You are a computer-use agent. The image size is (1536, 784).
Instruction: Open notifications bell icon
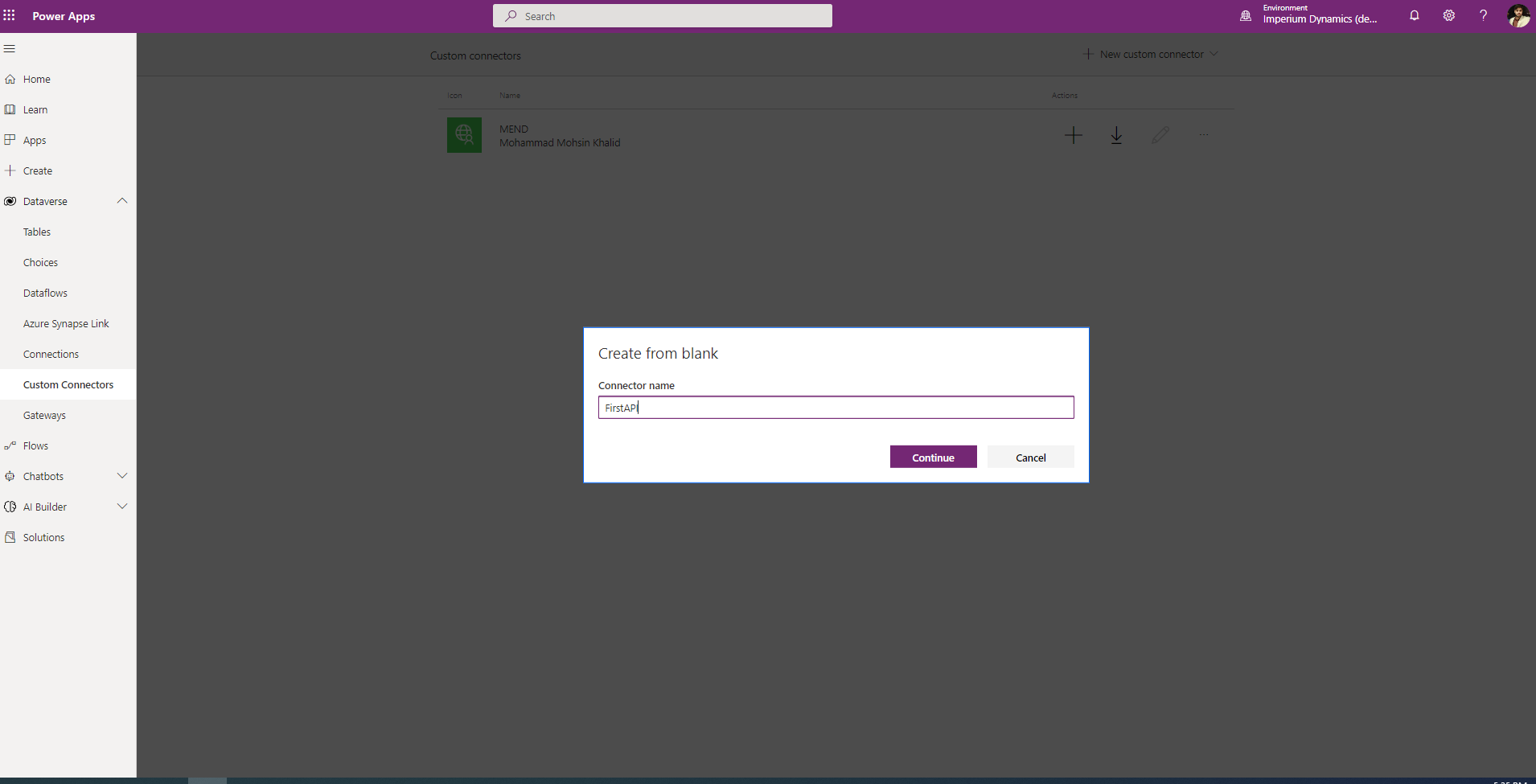(x=1414, y=15)
